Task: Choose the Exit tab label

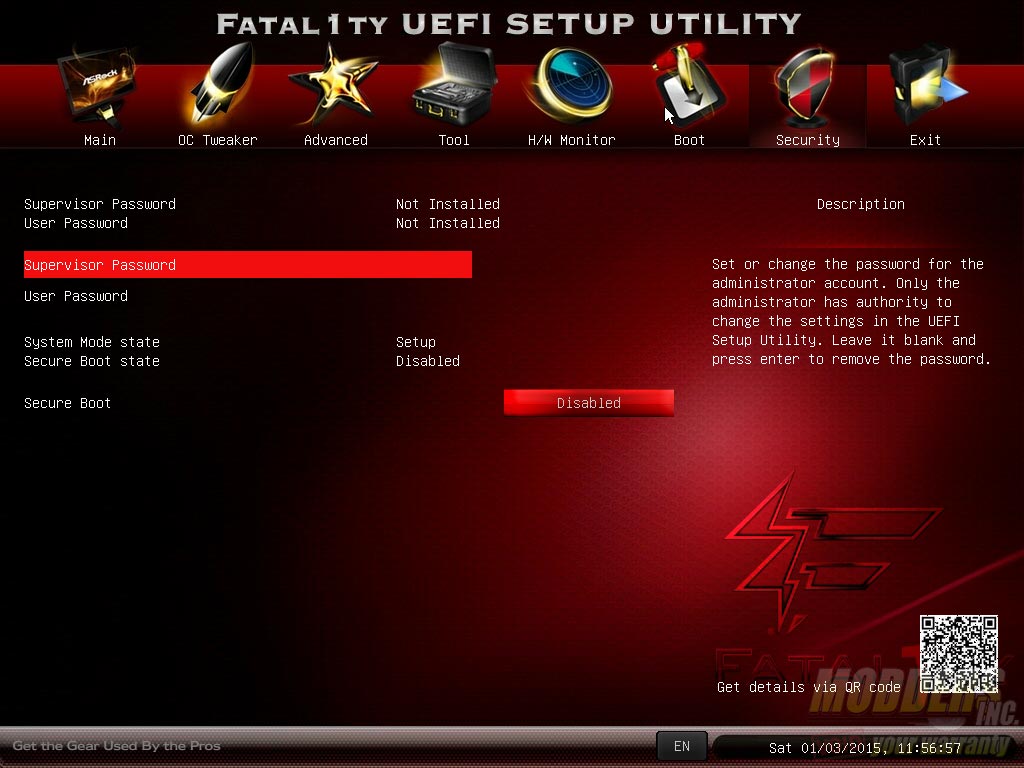Action: click(925, 140)
